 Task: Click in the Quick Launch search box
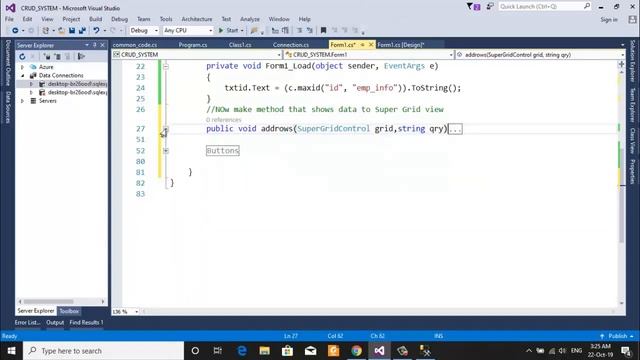point(544,7)
